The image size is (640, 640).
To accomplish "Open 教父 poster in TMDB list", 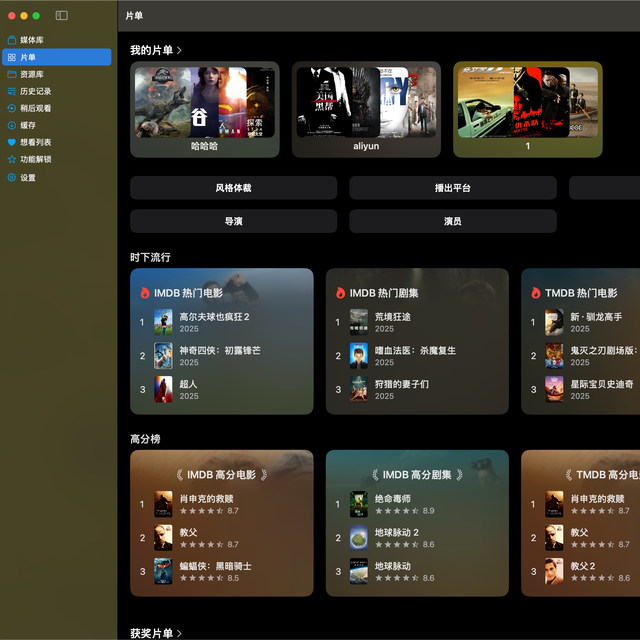I will (x=554, y=538).
